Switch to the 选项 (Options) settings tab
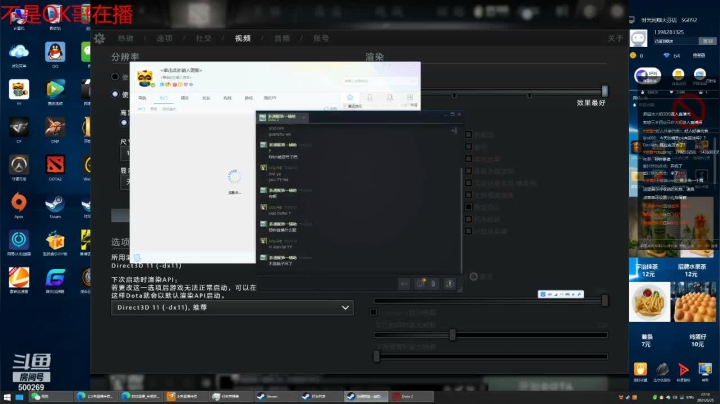The image size is (720, 404). 164,39
